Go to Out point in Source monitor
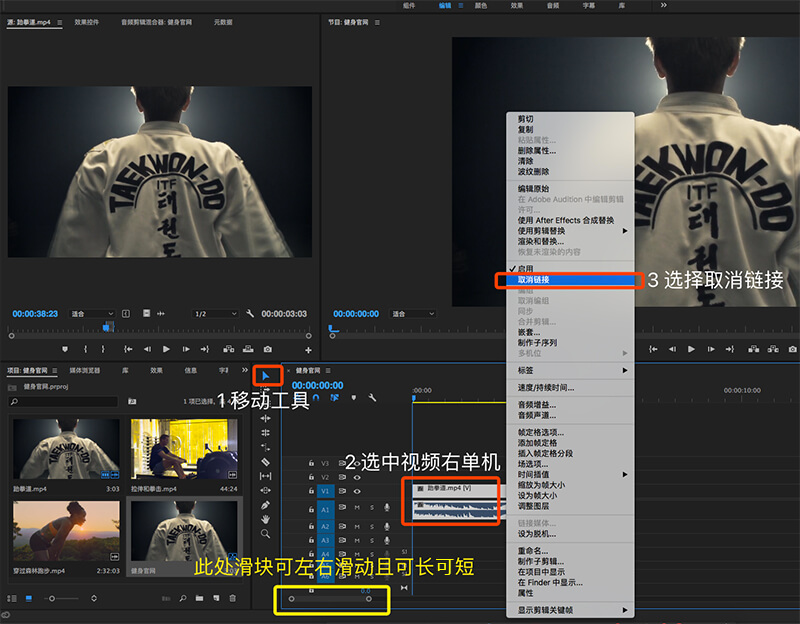The image size is (800, 624). 205,349
